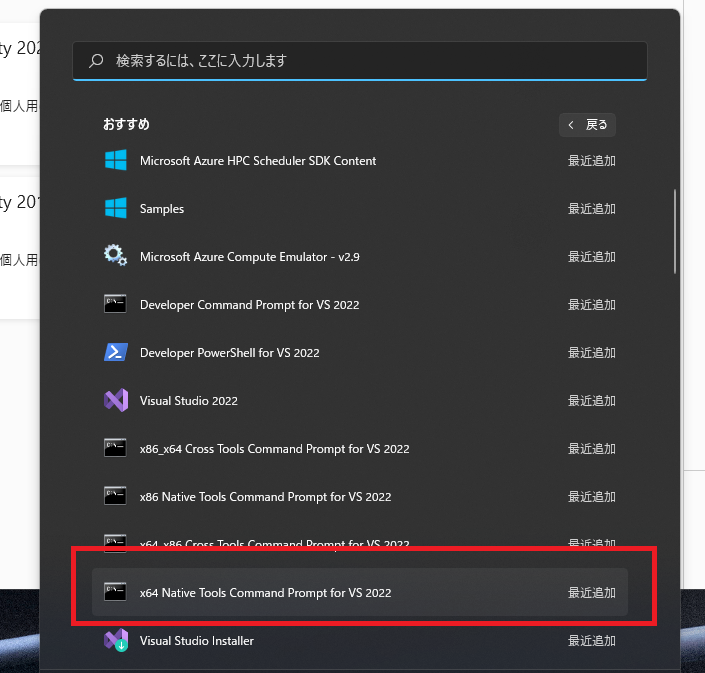Select 'Developer PowerShell for VS 2022' label

tap(230, 353)
